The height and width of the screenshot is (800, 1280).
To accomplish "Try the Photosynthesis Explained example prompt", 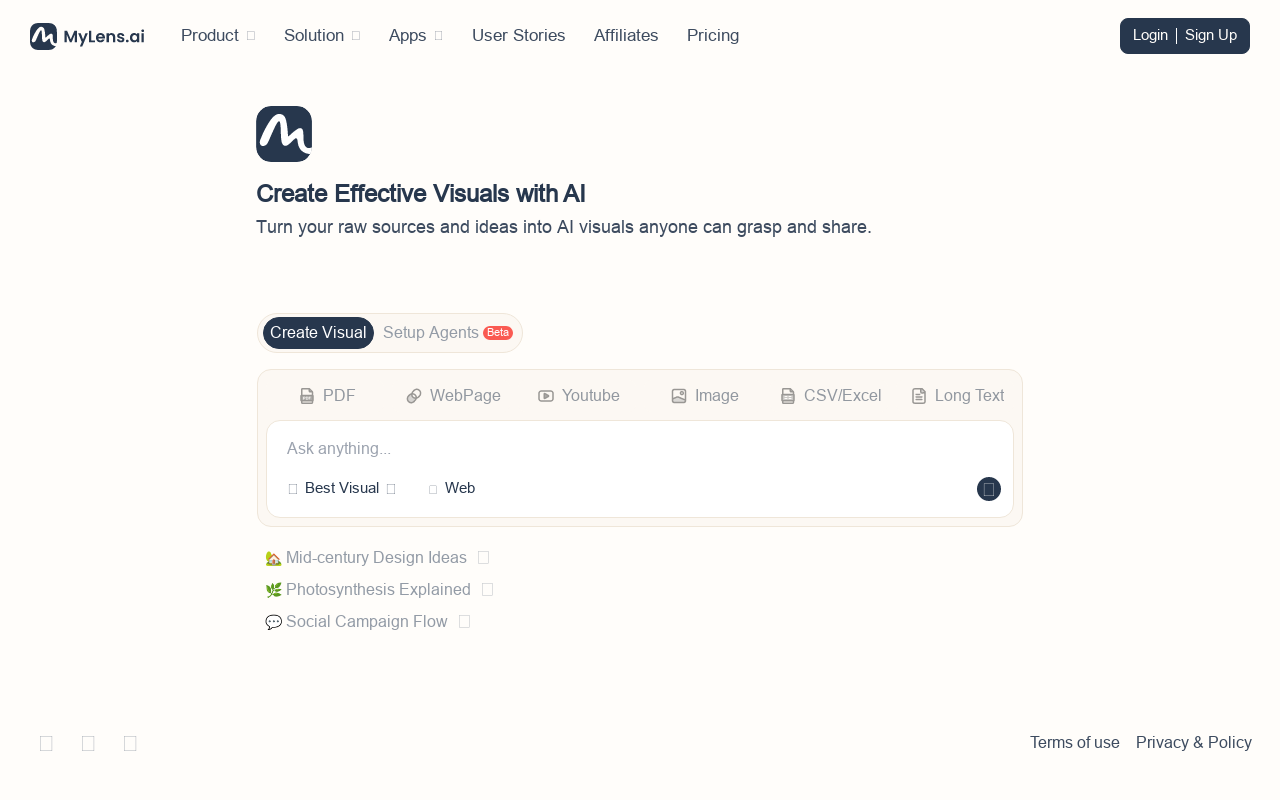I will coord(378,590).
